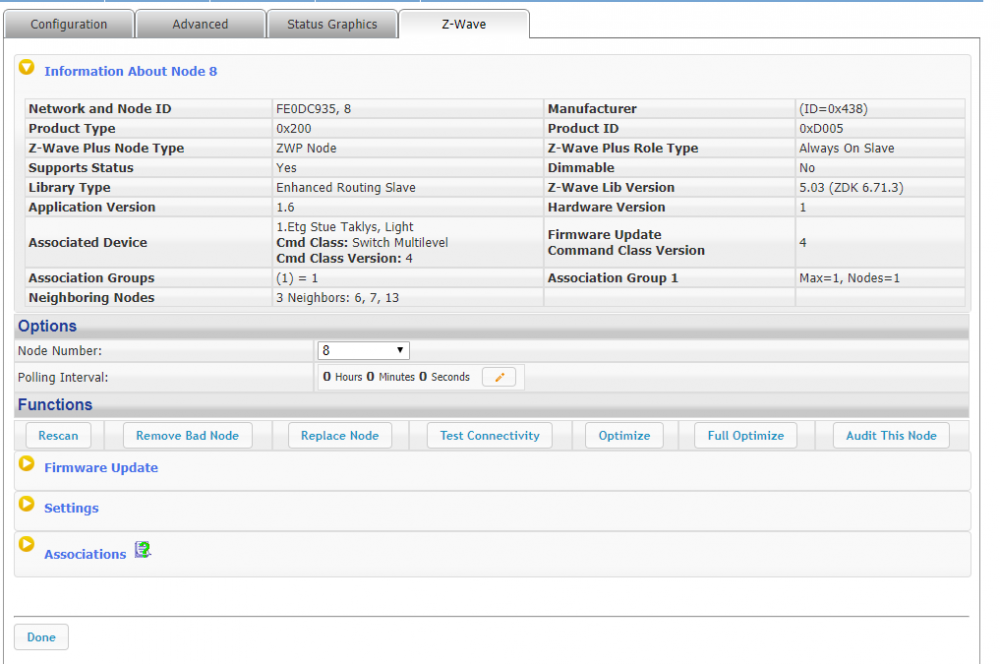Open the Advanced tab
The image size is (1000, 664).
(x=200, y=24)
